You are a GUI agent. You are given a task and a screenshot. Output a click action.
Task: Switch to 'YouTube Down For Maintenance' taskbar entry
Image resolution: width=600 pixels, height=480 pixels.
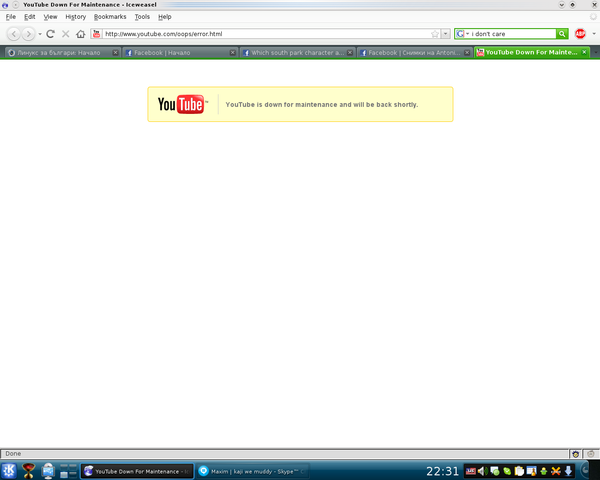138,471
